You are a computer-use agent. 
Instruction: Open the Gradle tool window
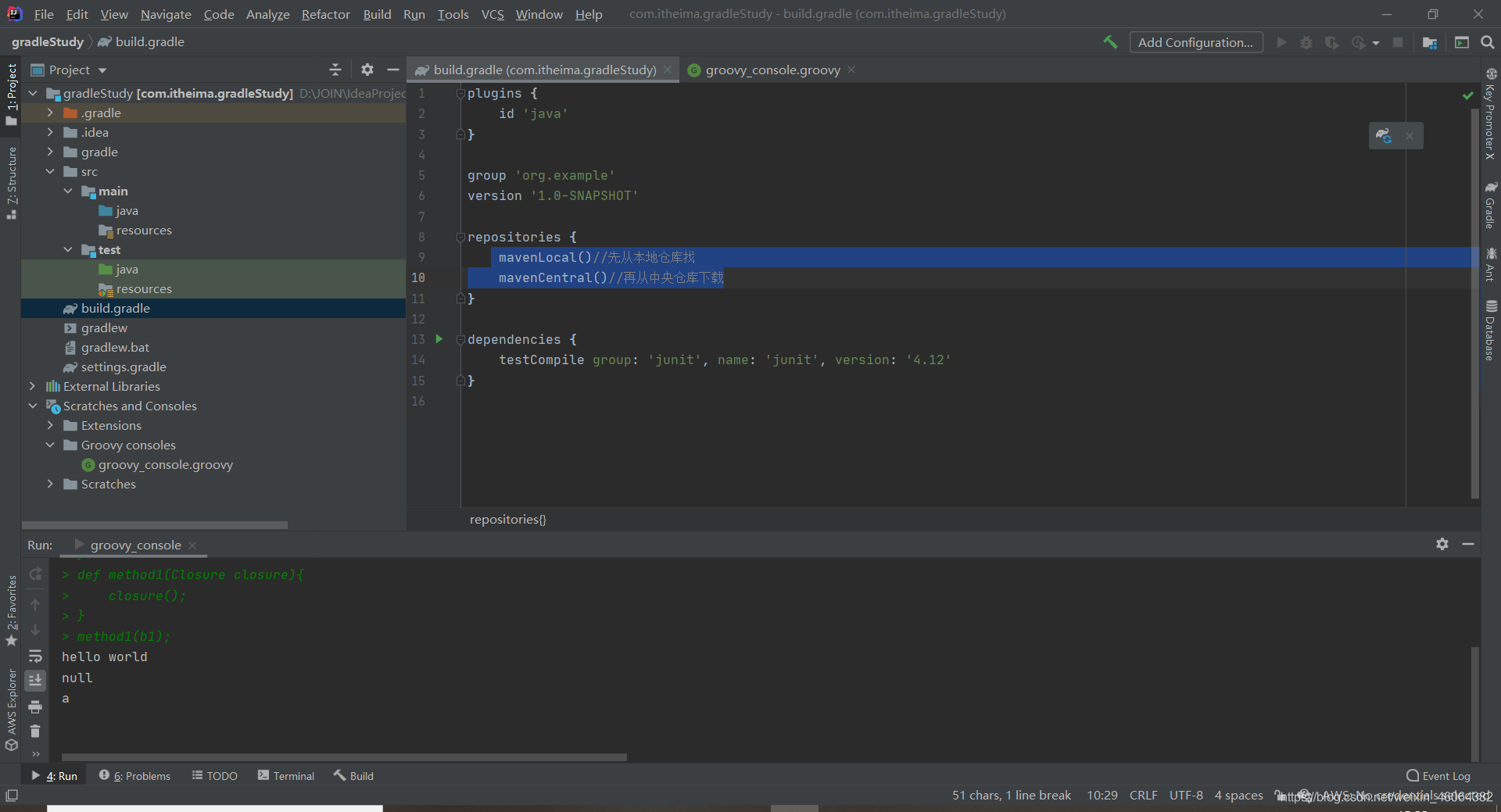(1491, 205)
